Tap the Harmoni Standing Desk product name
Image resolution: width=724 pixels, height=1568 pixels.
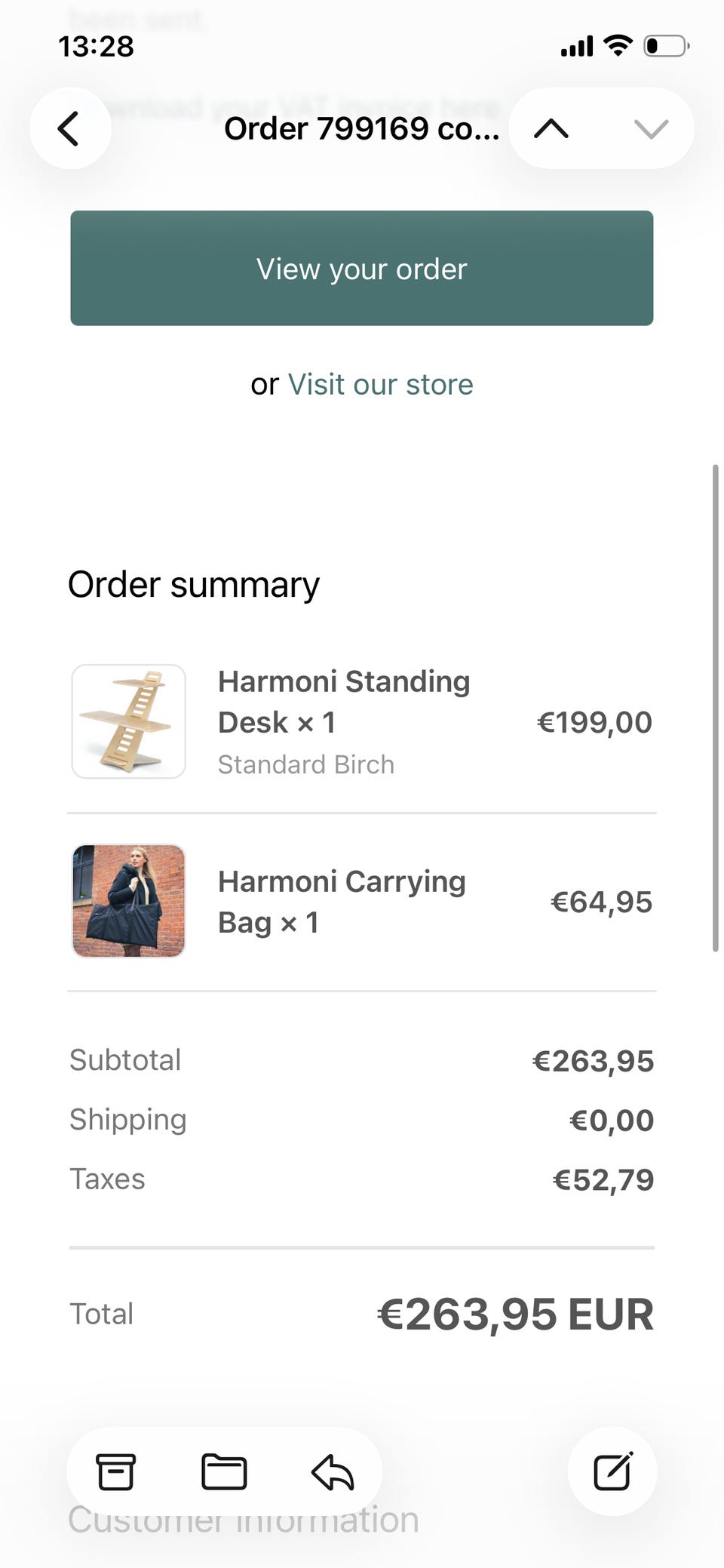coord(344,702)
